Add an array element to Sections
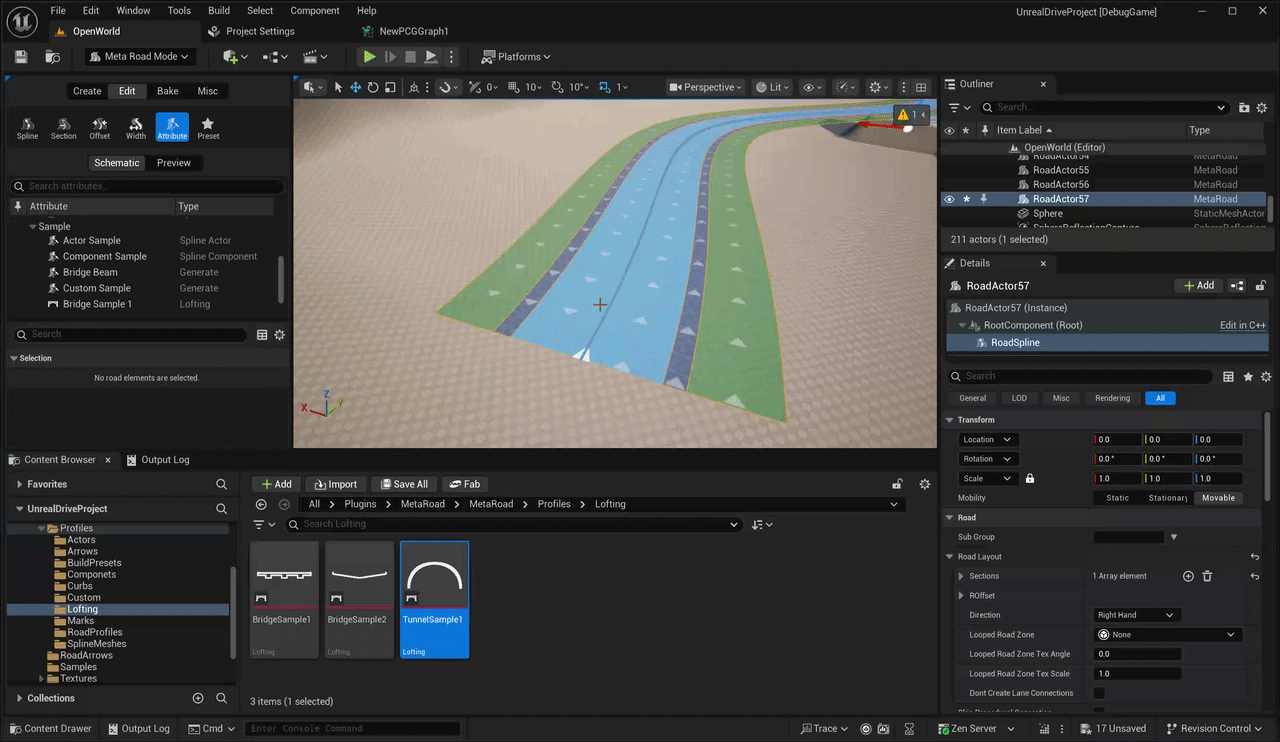 click(1188, 576)
